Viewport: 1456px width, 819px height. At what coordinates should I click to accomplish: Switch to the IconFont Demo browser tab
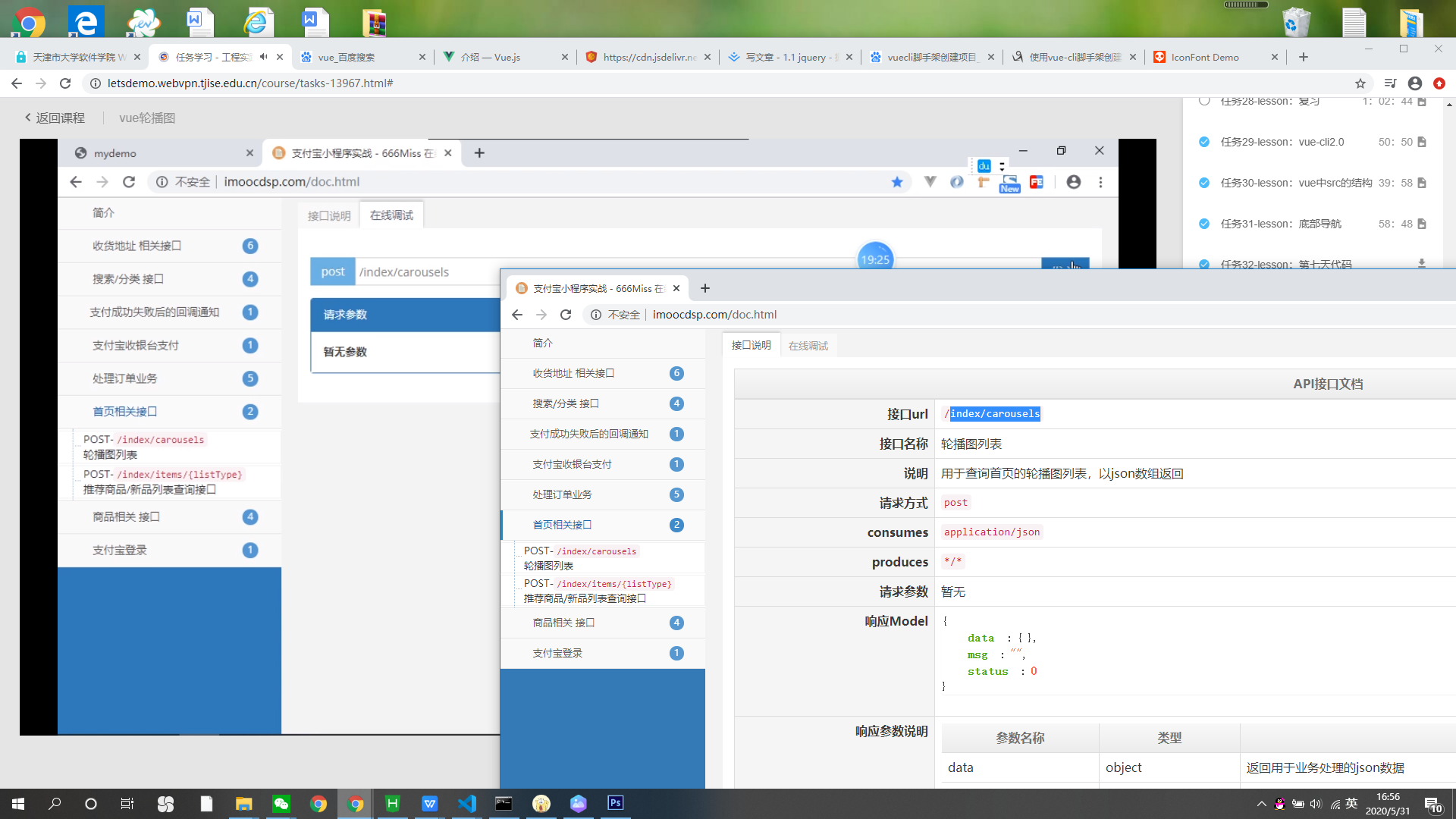[1204, 57]
